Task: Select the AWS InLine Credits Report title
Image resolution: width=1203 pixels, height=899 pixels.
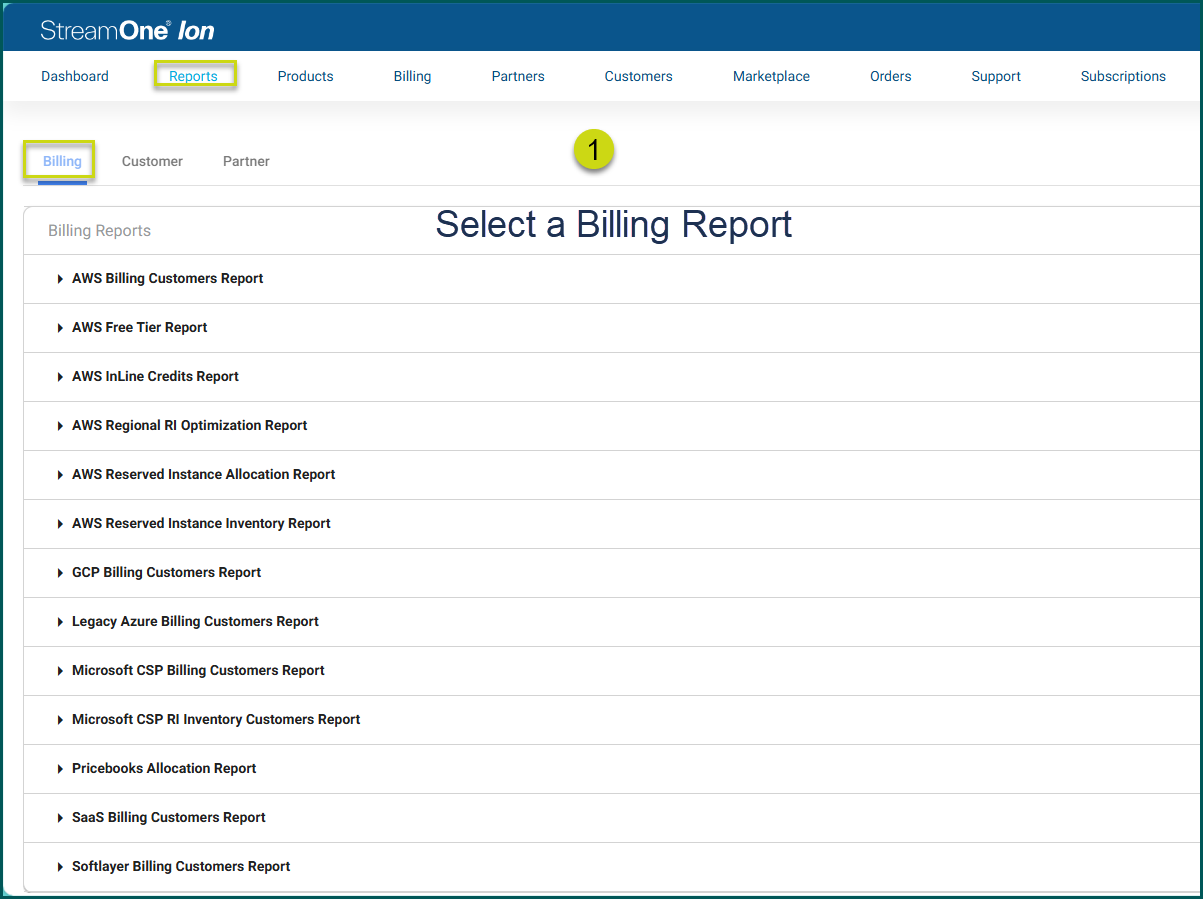Action: [x=155, y=376]
